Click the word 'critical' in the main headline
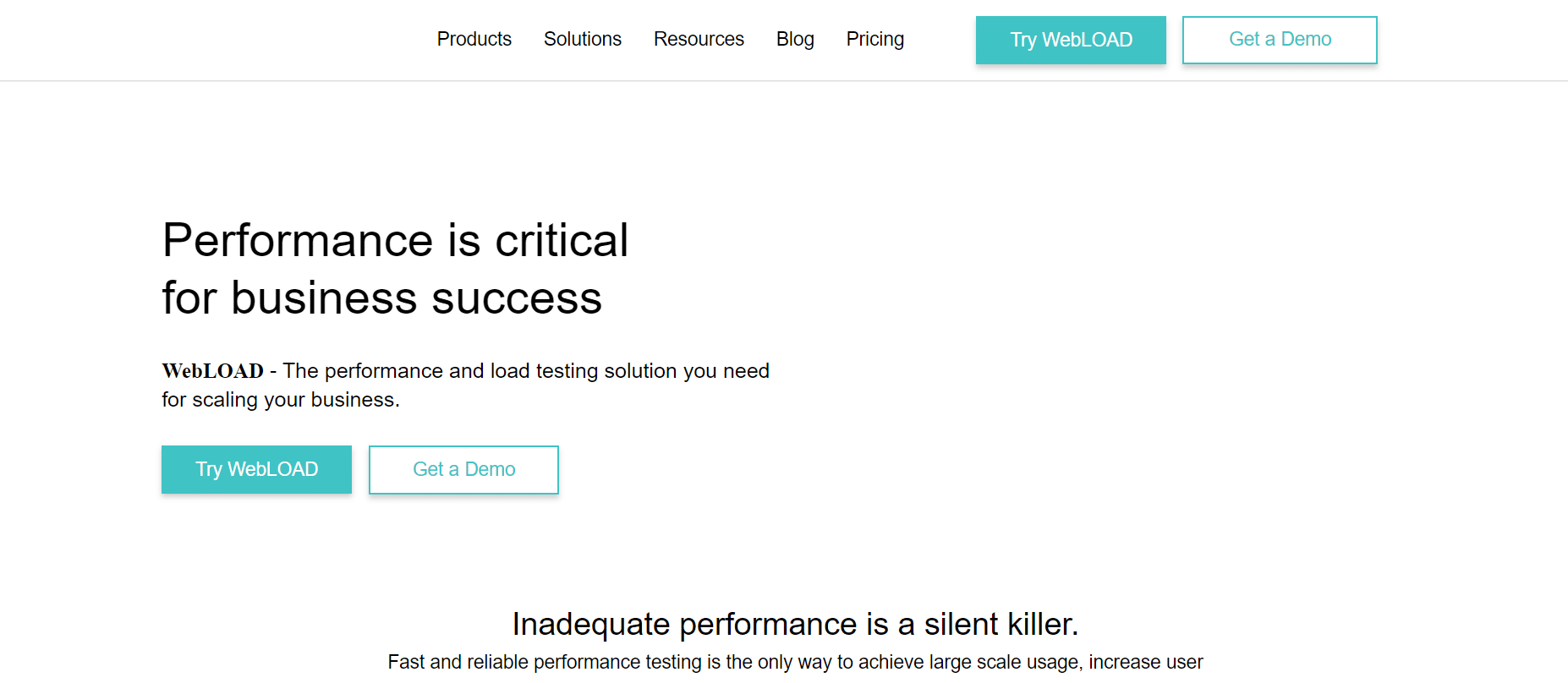This screenshot has height=683, width=1568. coord(562,240)
